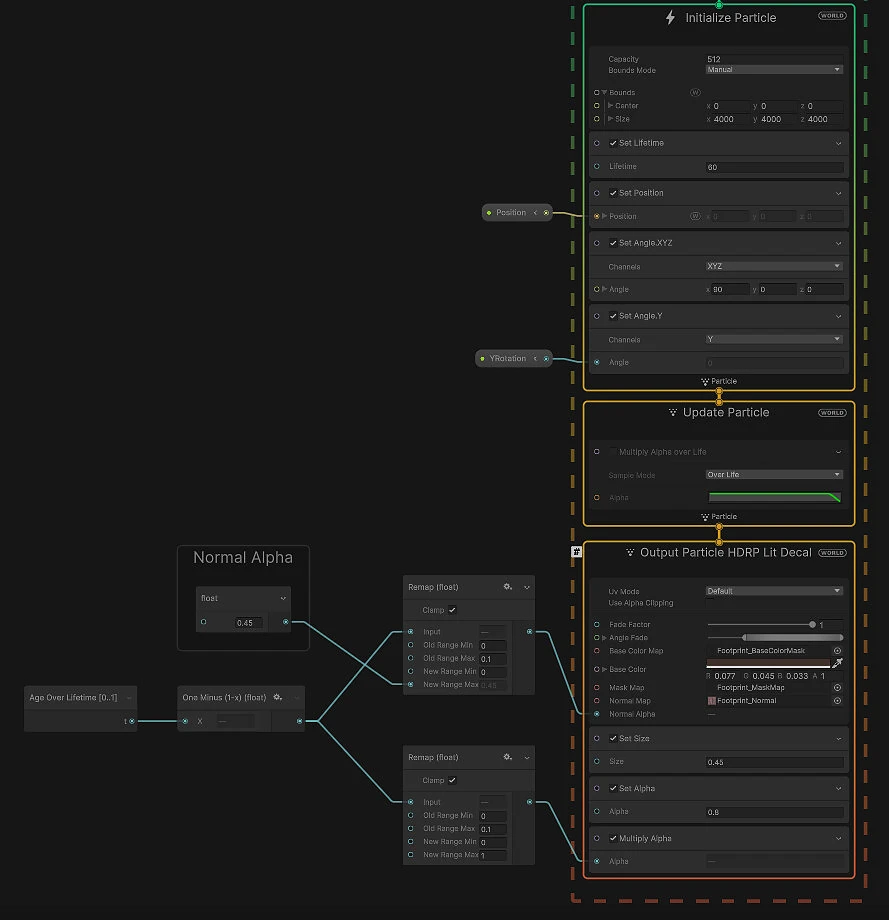Toggle the Set Alpha checkbox
Image resolution: width=889 pixels, height=920 pixels.
pos(613,789)
